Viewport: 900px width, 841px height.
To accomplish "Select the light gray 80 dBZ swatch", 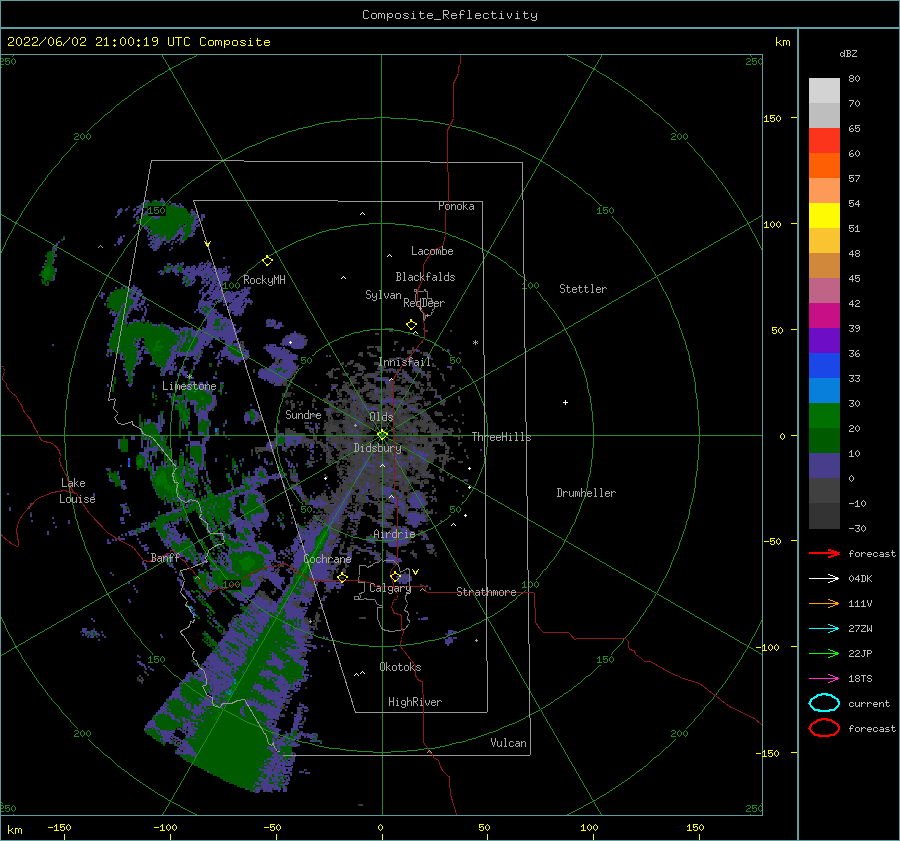I will pyautogui.click(x=824, y=91).
